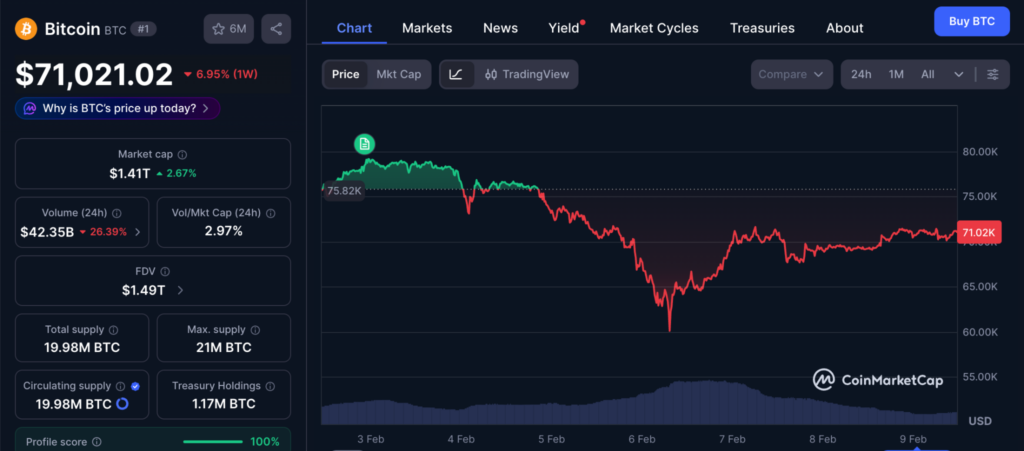Click the Buy BTC button
Image resolution: width=1024 pixels, height=451 pixels.
(971, 21)
